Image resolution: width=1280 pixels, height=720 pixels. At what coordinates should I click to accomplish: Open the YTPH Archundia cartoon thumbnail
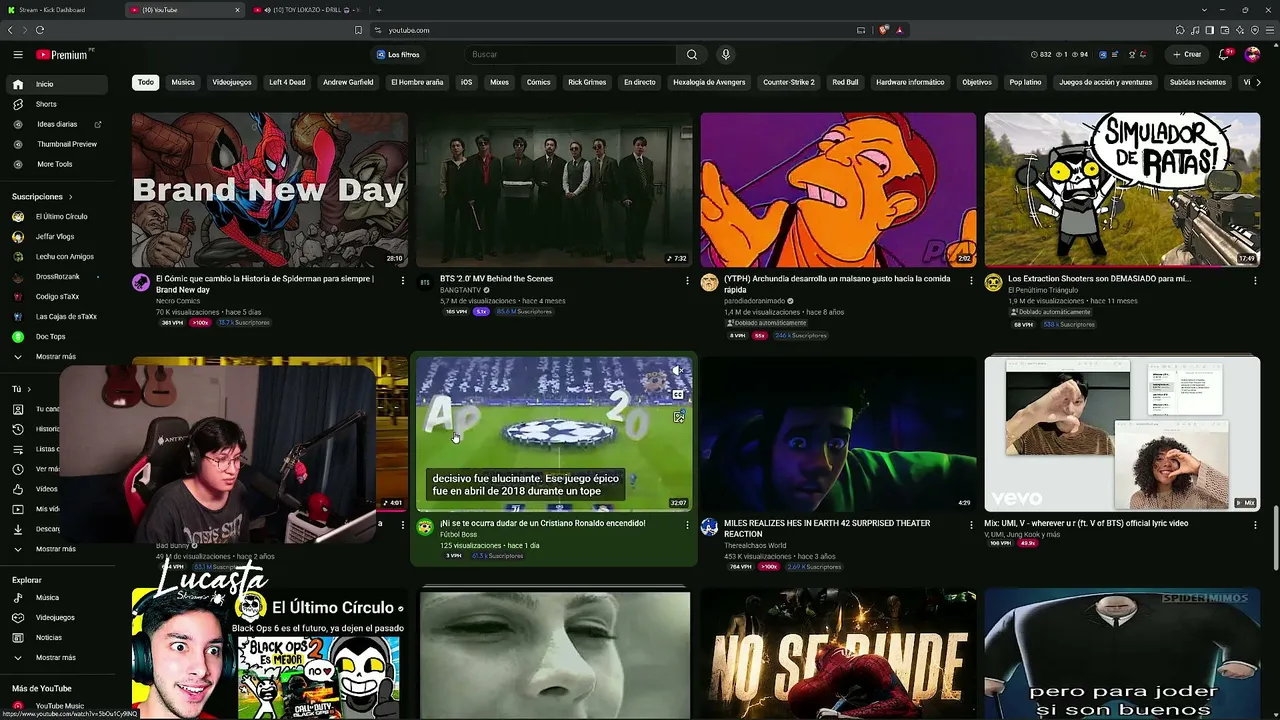point(838,190)
